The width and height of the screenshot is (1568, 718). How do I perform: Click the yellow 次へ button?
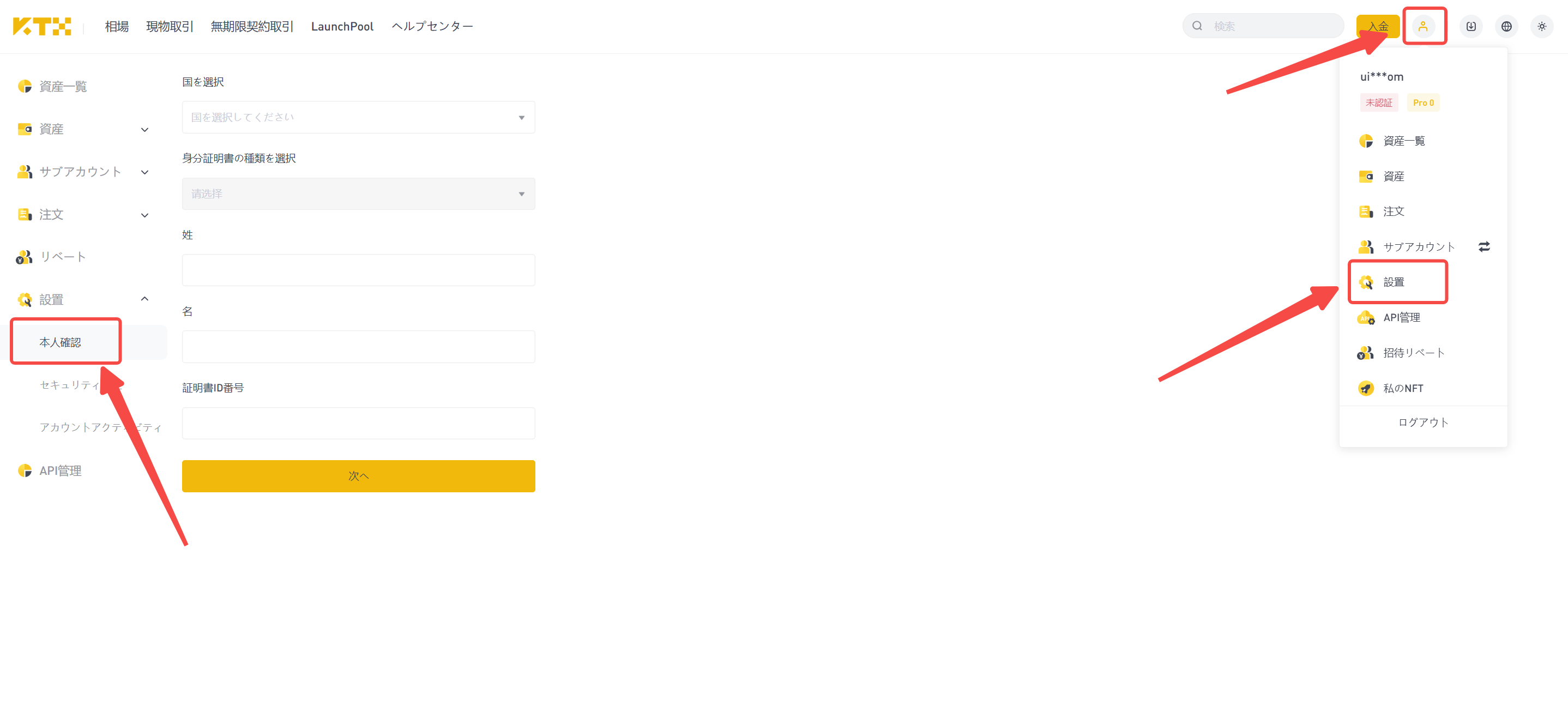[359, 476]
